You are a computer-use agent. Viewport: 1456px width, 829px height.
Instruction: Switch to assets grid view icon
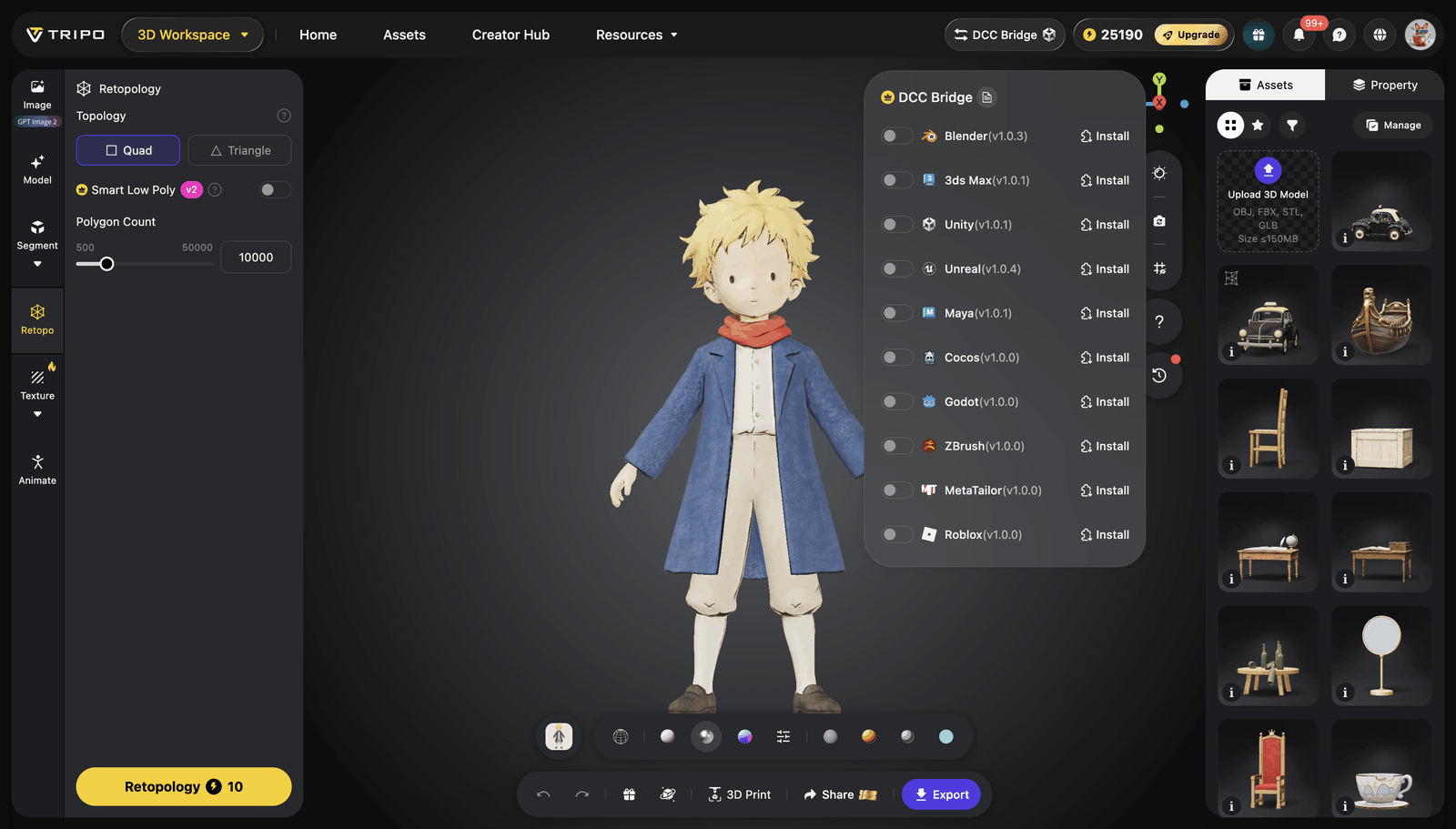tap(1230, 126)
